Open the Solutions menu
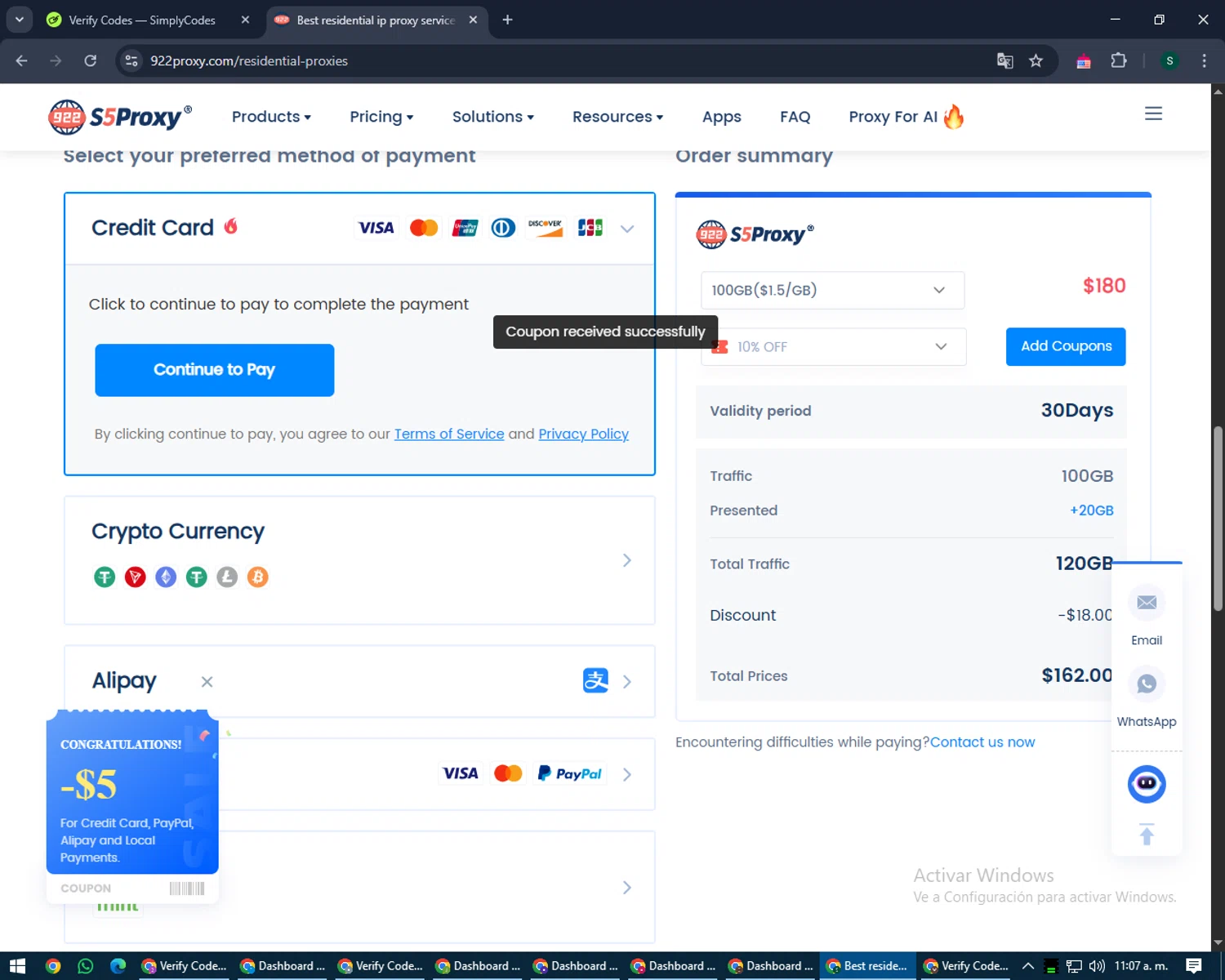Image resolution: width=1225 pixels, height=980 pixels. (x=493, y=117)
